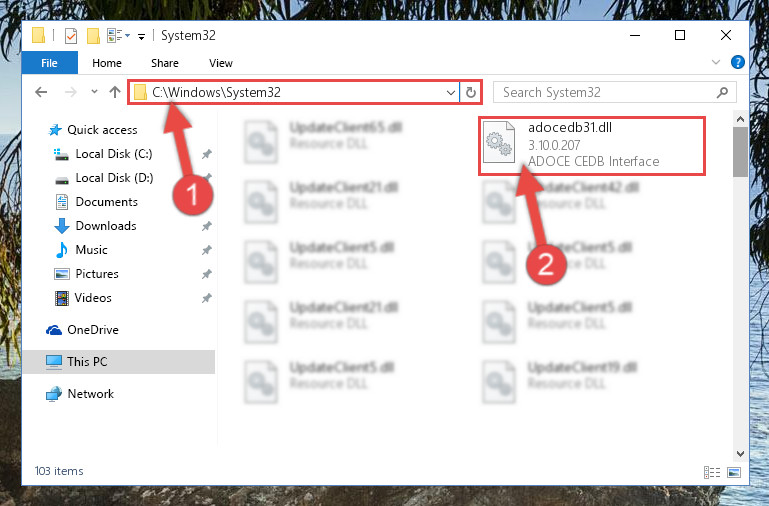Go up one folder level

(115, 92)
